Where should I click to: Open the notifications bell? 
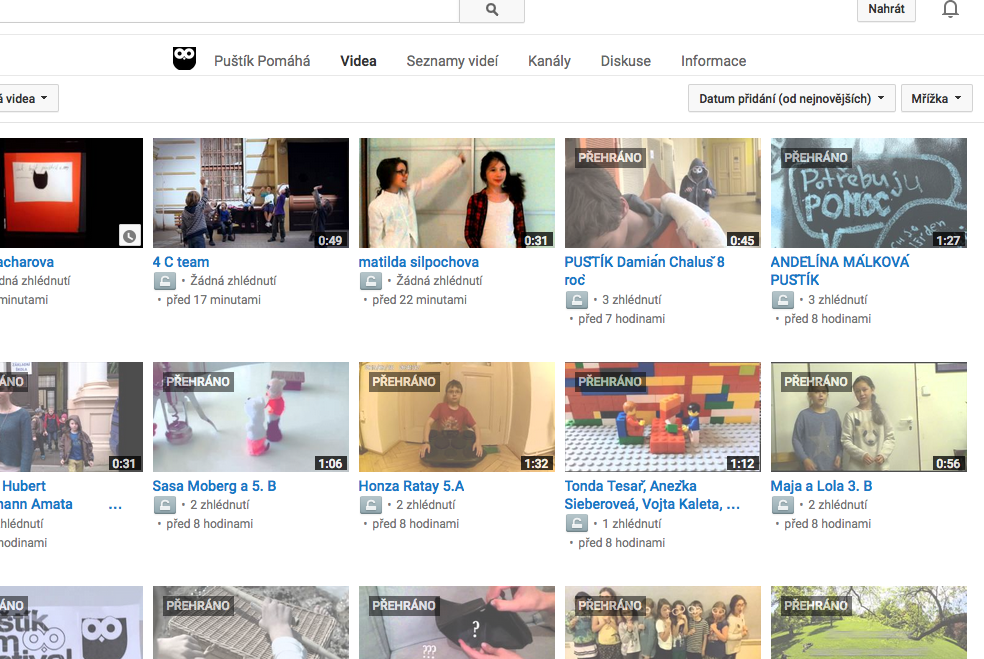tap(950, 9)
